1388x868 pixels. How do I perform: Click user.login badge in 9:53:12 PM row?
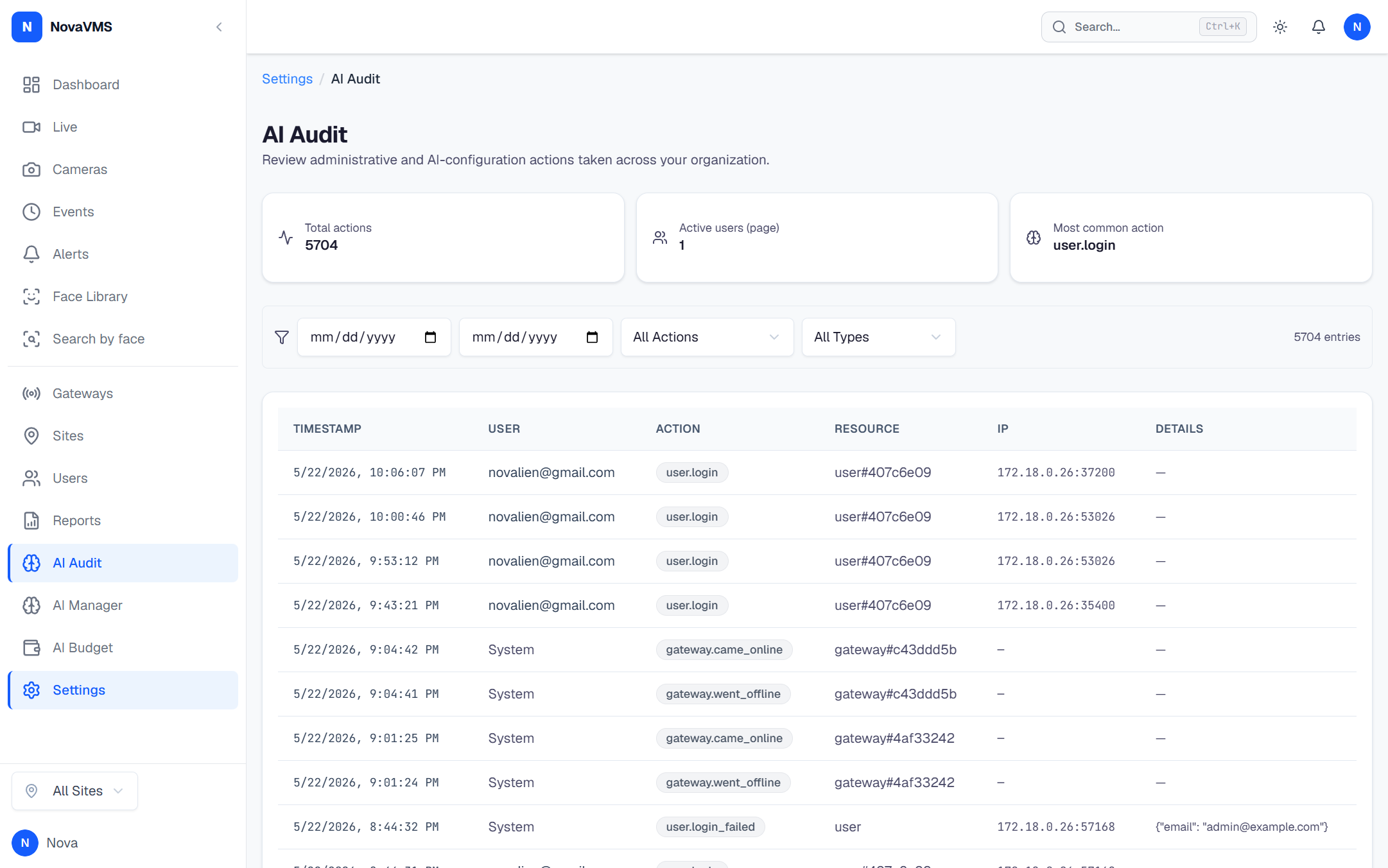(x=692, y=561)
